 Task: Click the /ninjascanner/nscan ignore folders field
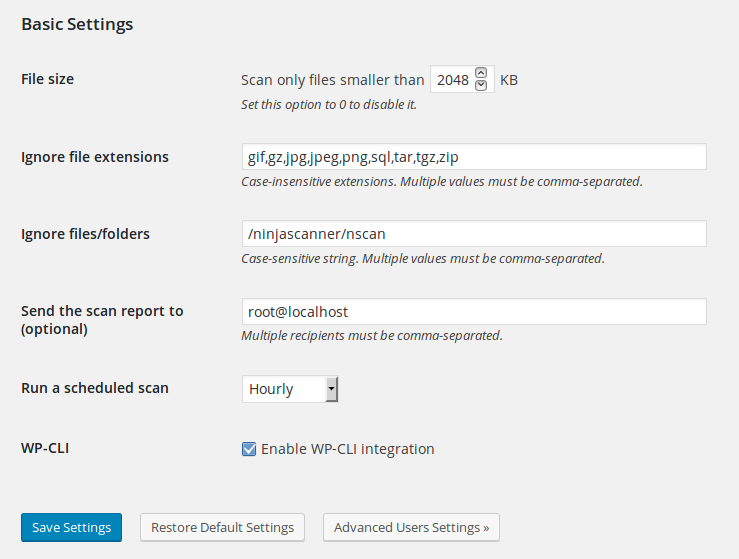click(x=474, y=234)
